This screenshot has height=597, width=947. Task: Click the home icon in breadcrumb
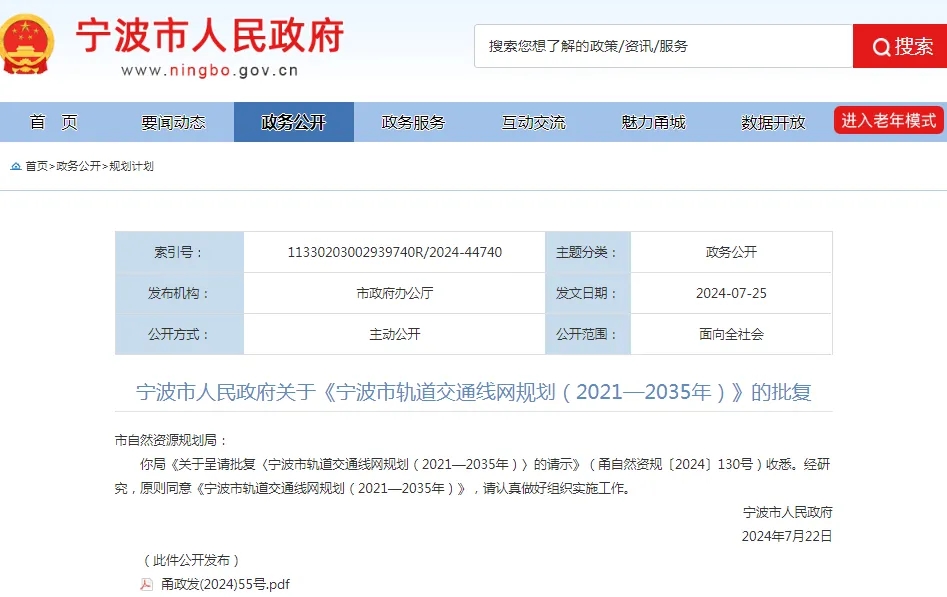click(16, 166)
